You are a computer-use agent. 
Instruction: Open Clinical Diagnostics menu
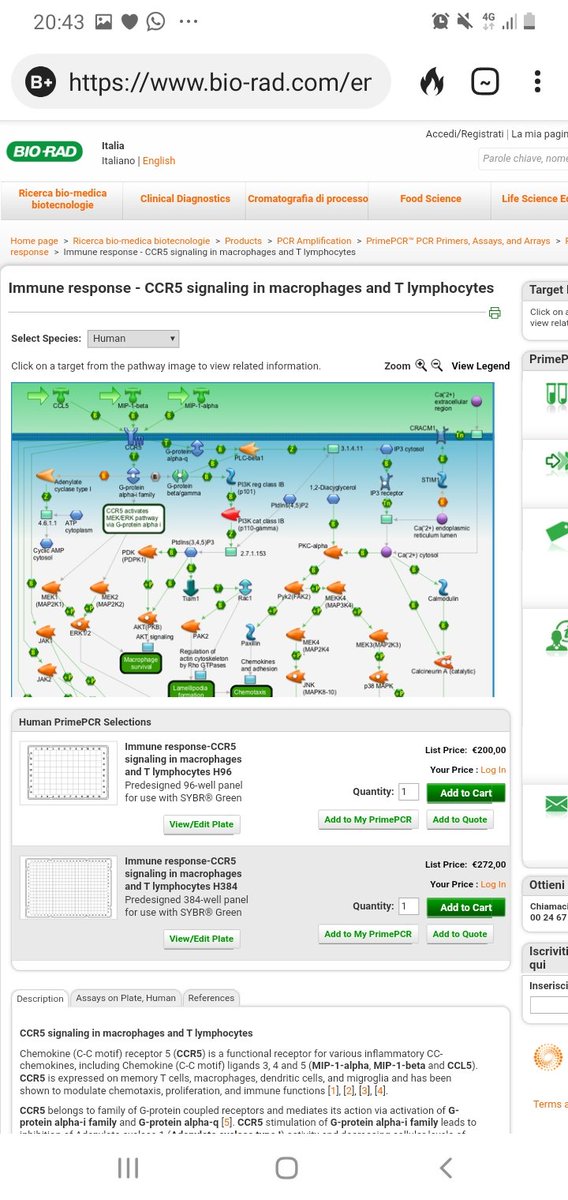[185, 199]
